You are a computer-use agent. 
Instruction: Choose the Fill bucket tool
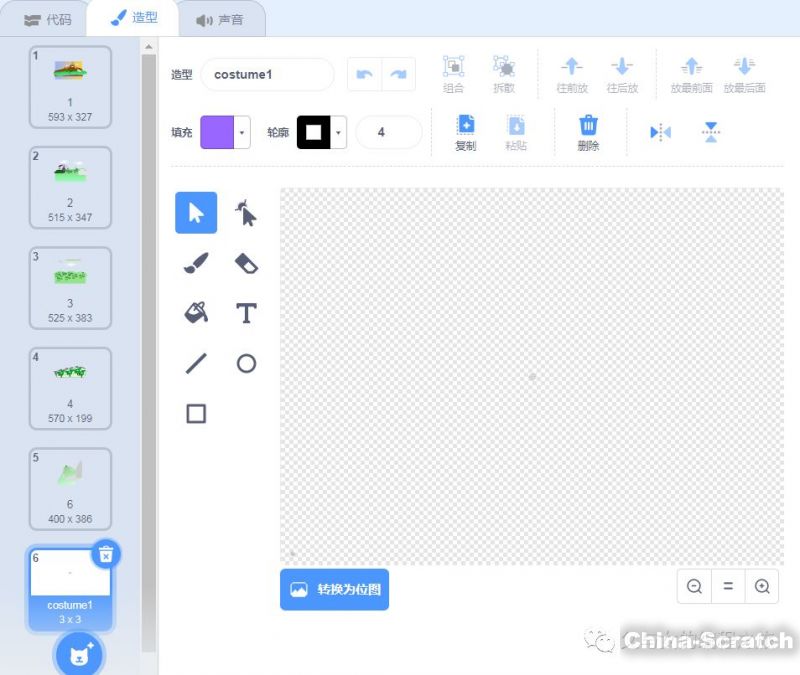click(196, 314)
